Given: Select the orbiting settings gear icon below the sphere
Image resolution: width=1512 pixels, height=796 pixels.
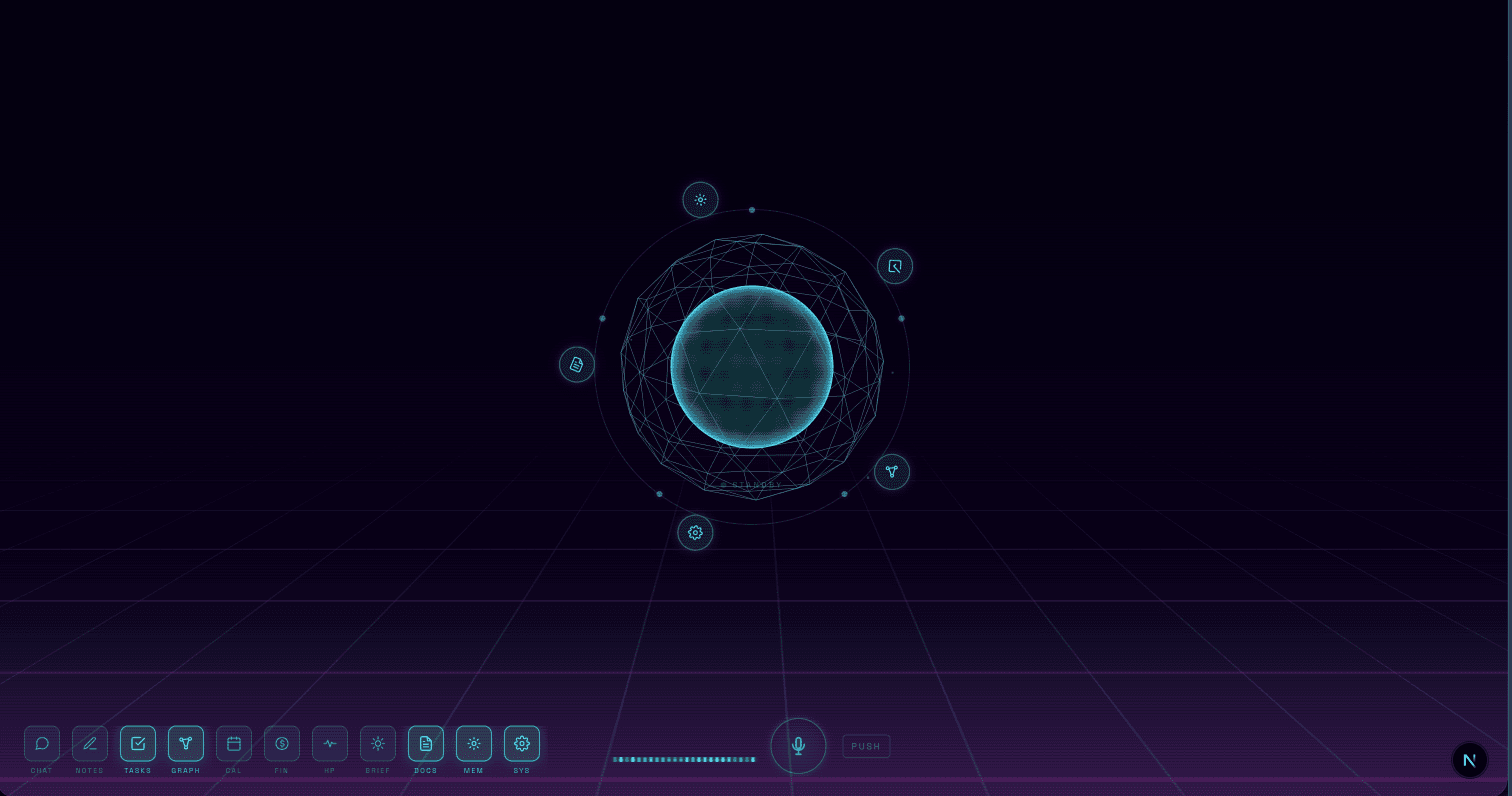Looking at the screenshot, I should pyautogui.click(x=695, y=533).
